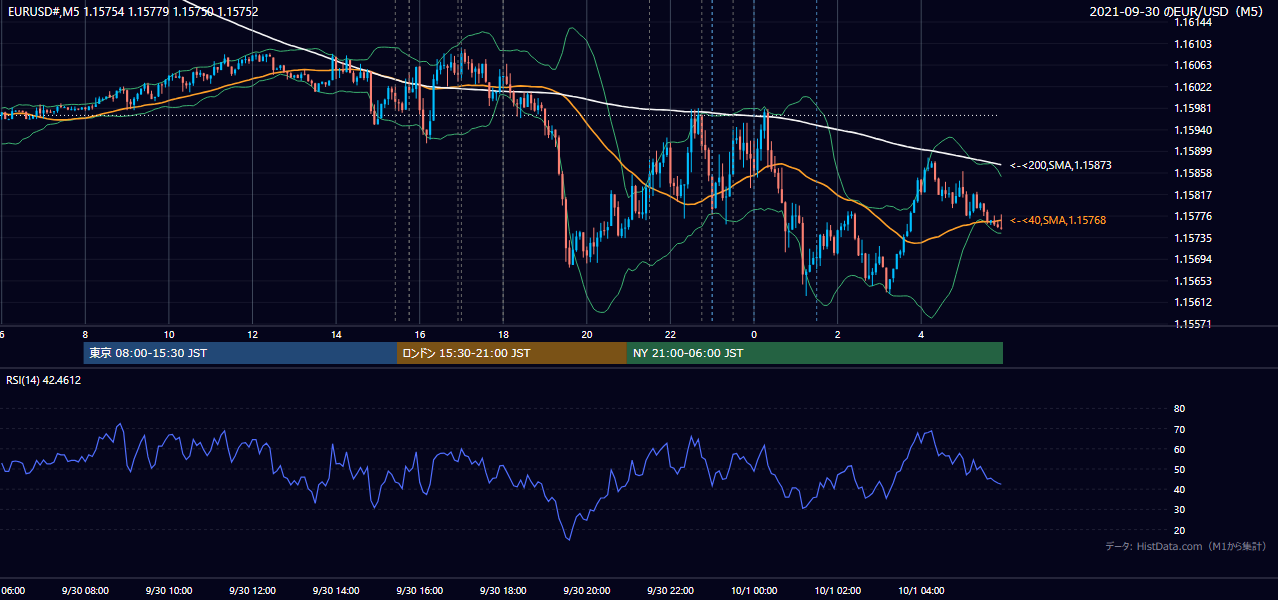Screen dimensions: 1278x600
Task: Click bottom time label 9/30 10:00
Action: tap(169, 591)
